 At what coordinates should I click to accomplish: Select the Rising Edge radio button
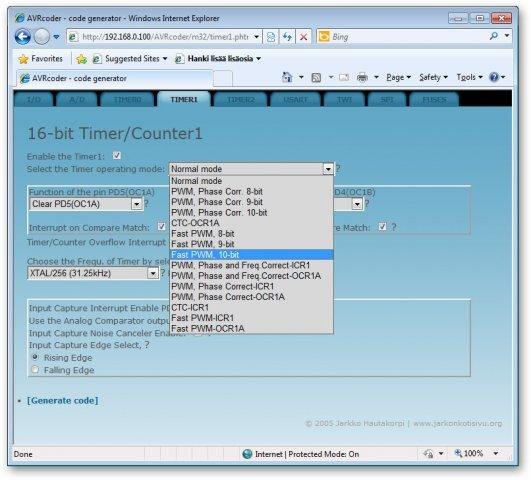pos(35,357)
